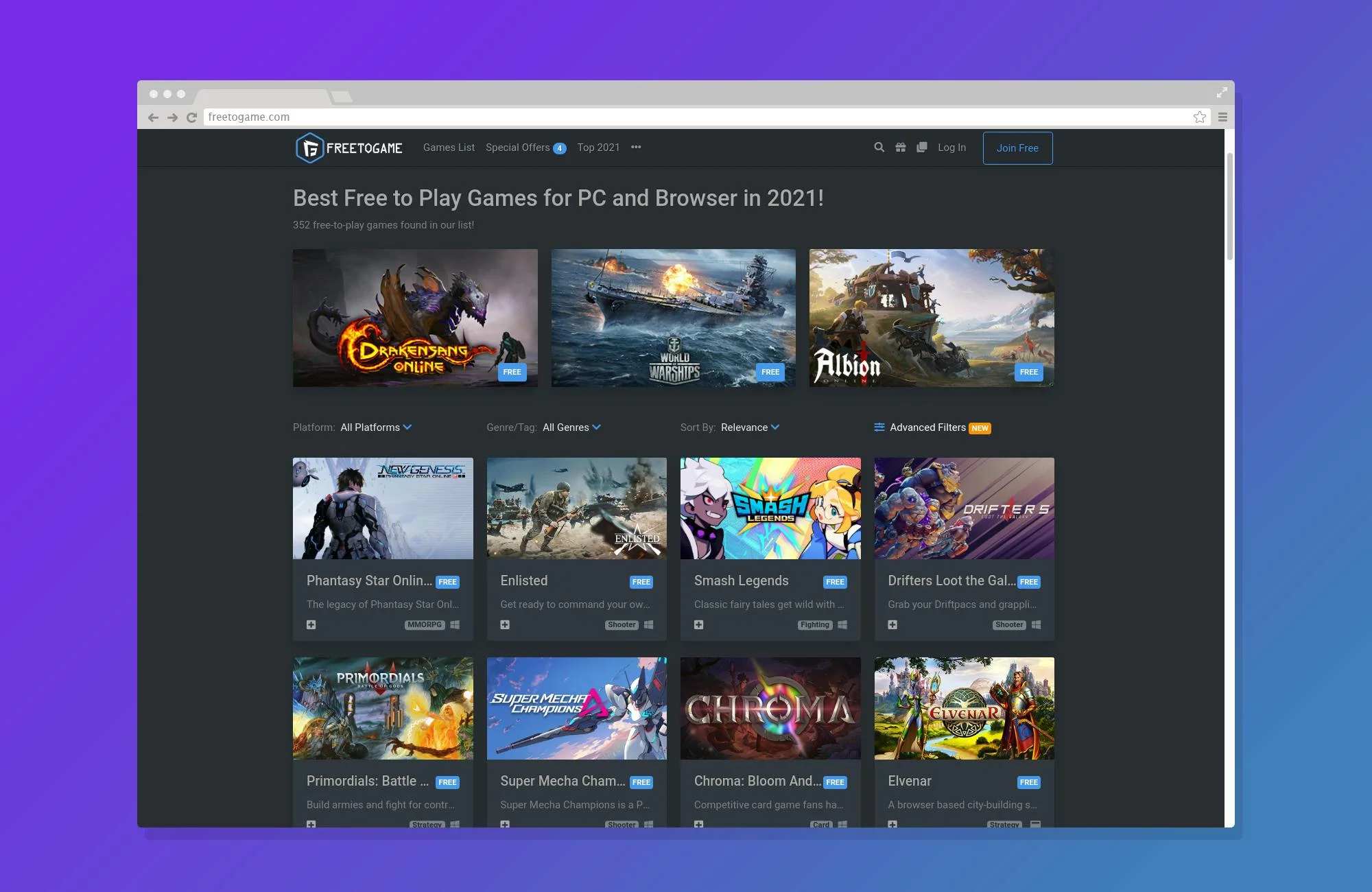The image size is (1372, 892).
Task: Click the Elvenar card thumbnail image
Action: pos(965,708)
